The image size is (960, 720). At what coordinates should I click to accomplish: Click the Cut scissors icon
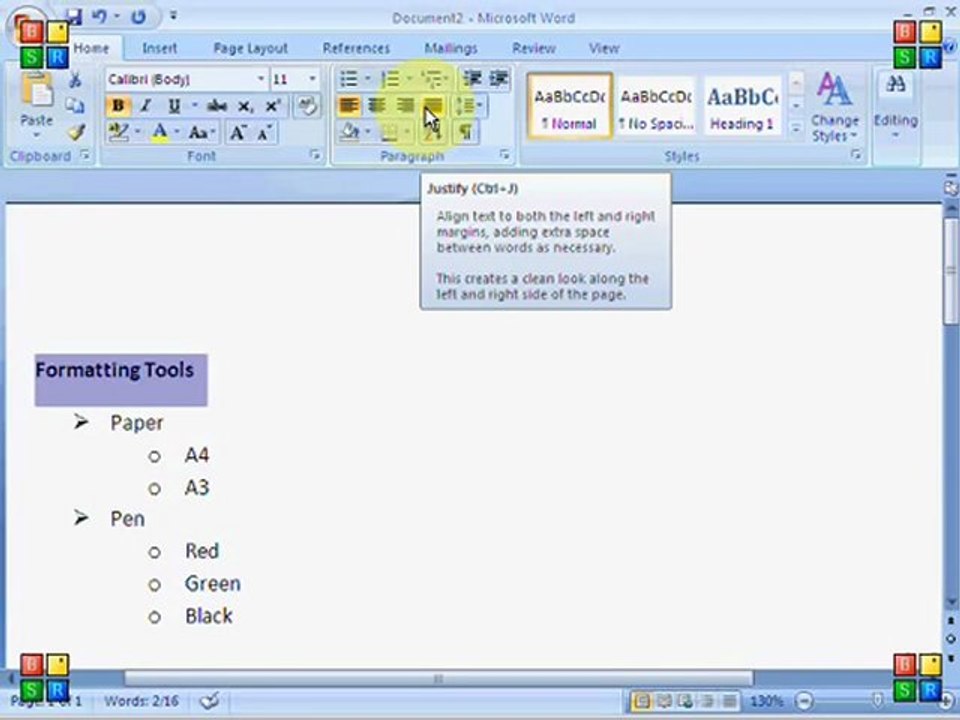click(x=75, y=80)
